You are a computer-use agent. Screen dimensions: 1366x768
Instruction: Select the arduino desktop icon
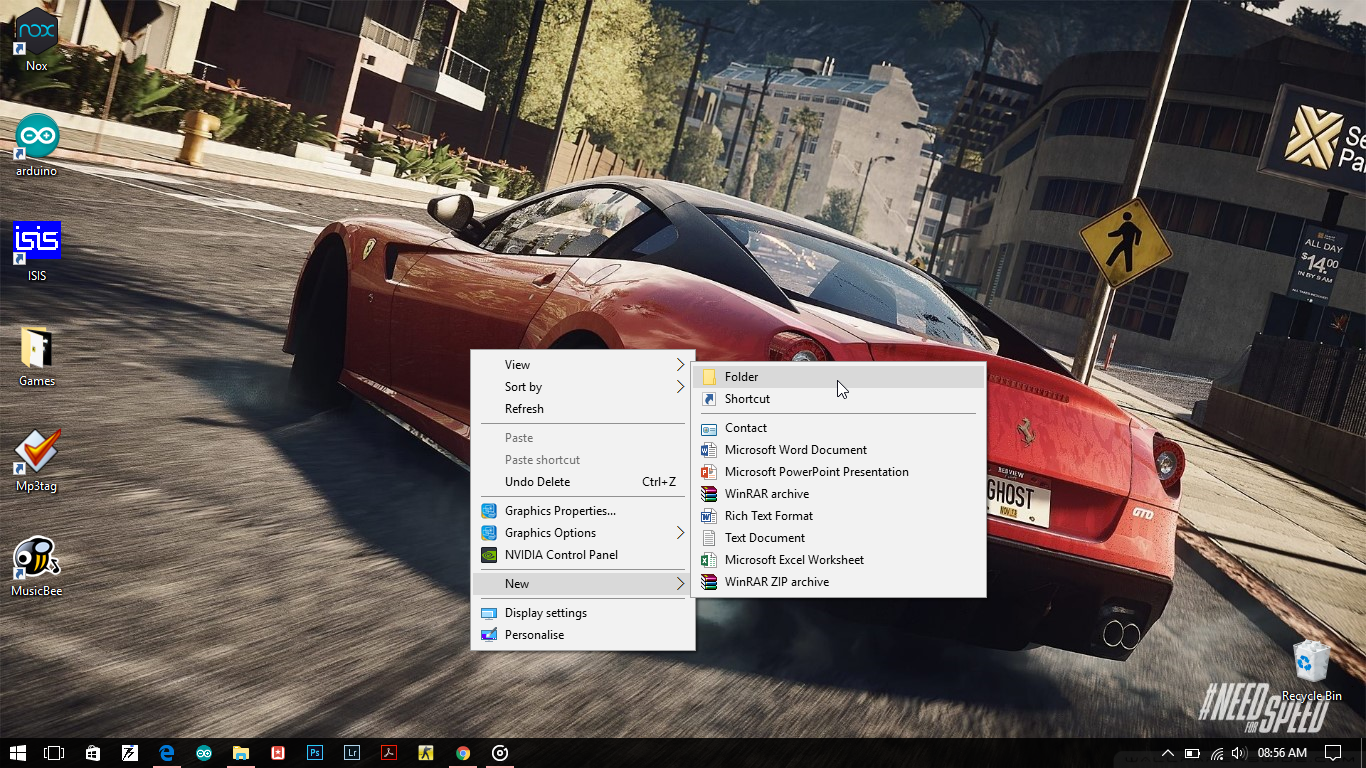[x=36, y=145]
